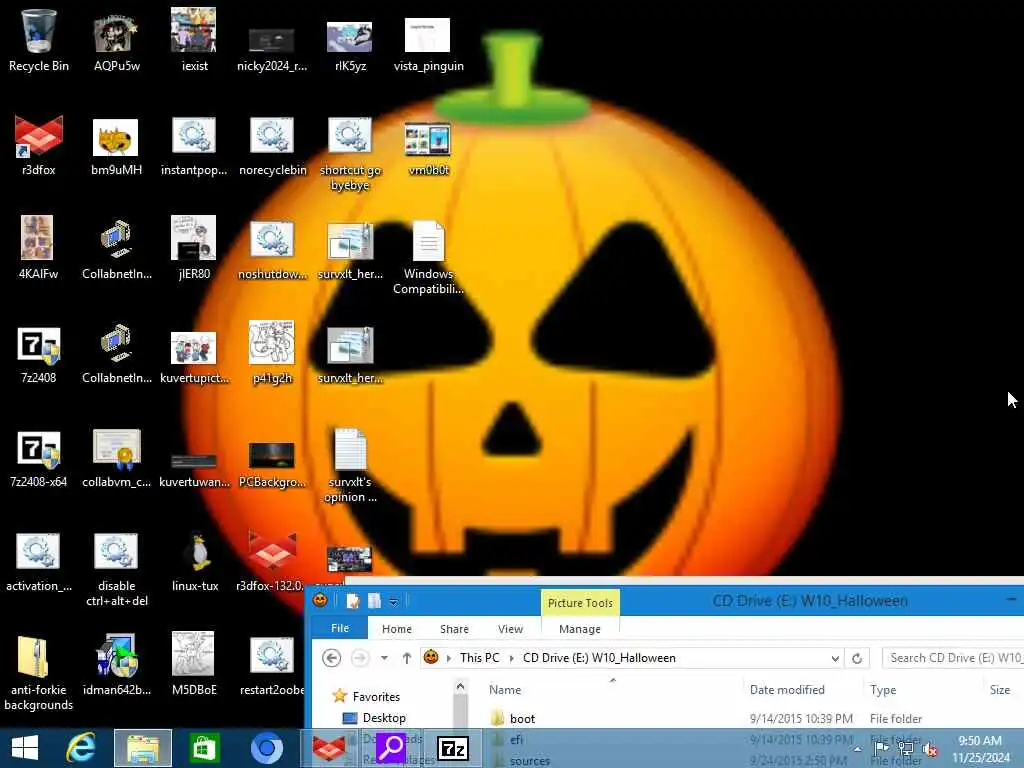The width and height of the screenshot is (1024, 768).
Task: Select the jIER80 picture icon
Action: coord(194,248)
